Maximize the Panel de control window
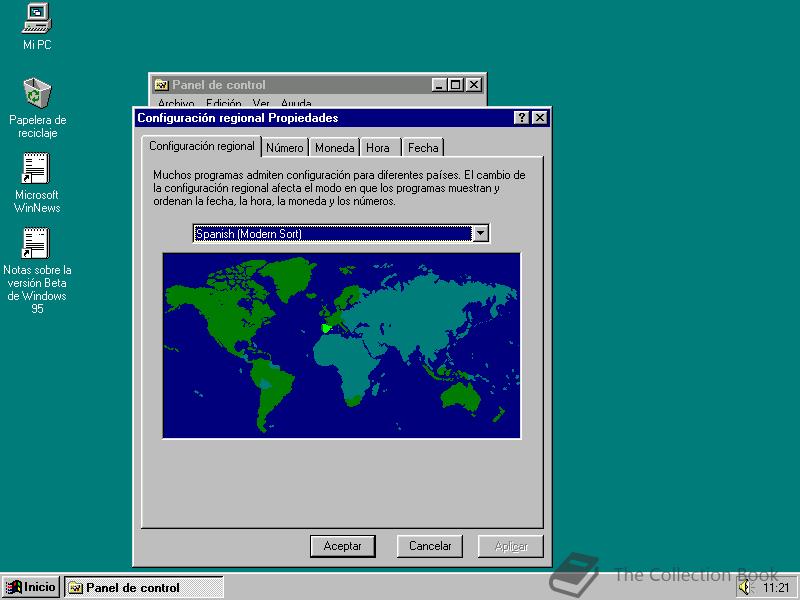Screen dimensions: 800x600 455,85
